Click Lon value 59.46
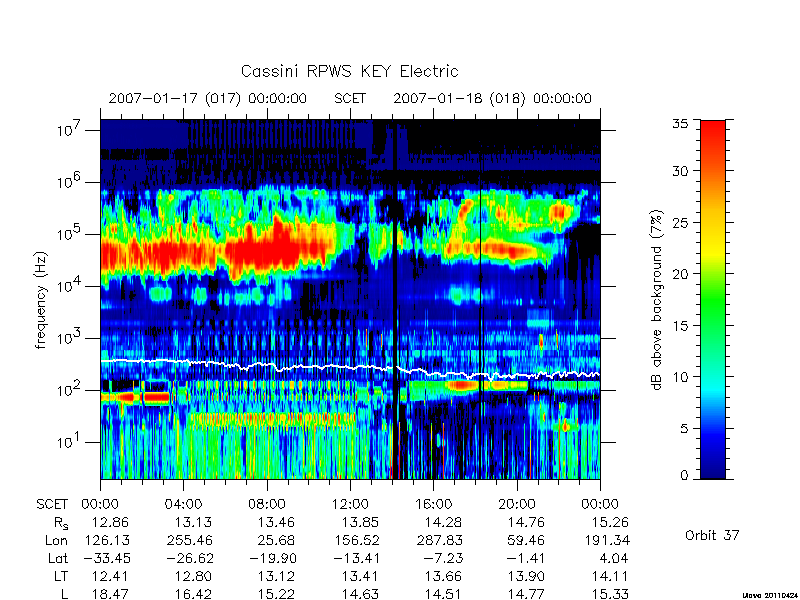800x600 pixels. 526,540
